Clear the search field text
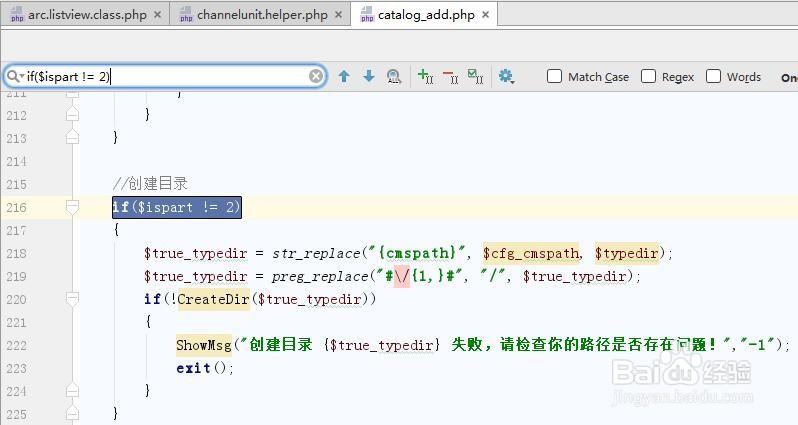 316,76
